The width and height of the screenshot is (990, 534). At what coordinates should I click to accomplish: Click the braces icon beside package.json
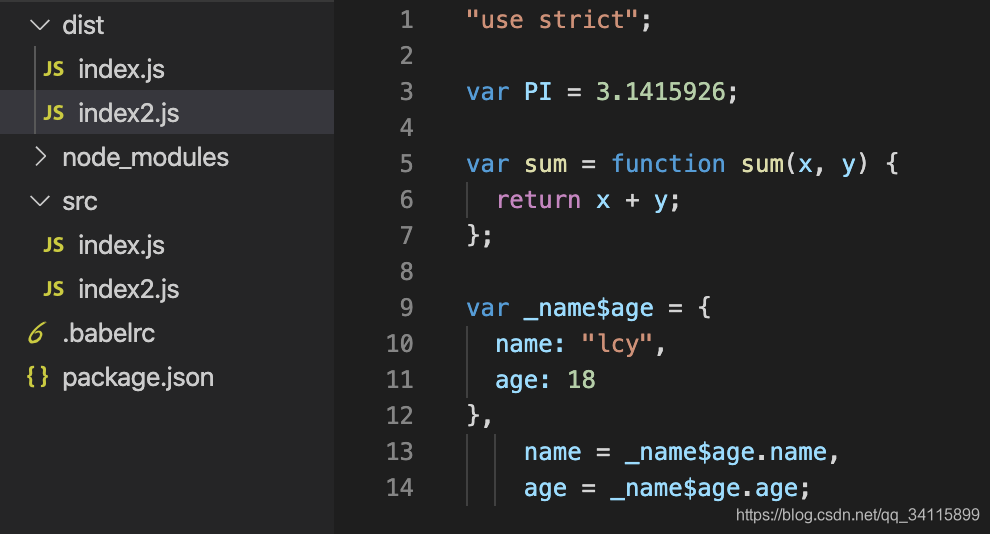tap(37, 377)
